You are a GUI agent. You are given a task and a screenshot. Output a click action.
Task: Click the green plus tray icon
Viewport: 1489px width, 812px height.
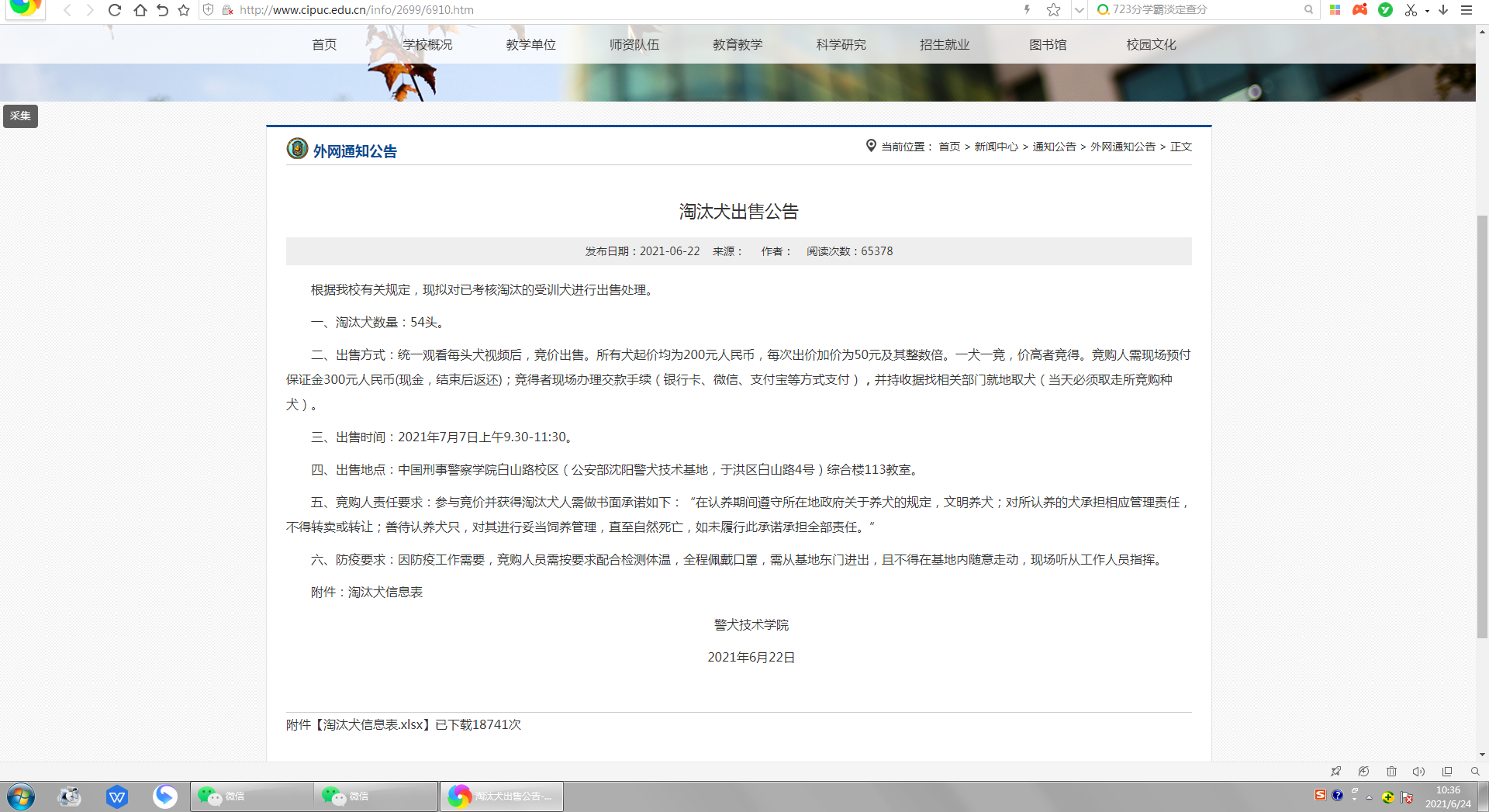coord(1387,797)
